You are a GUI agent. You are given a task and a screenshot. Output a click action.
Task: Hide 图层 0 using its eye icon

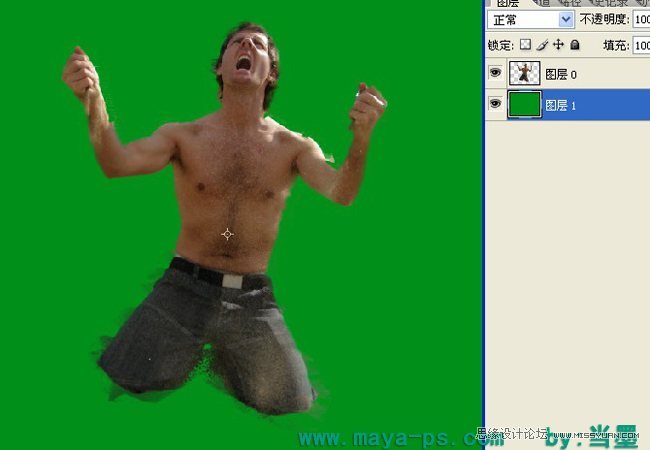(495, 74)
